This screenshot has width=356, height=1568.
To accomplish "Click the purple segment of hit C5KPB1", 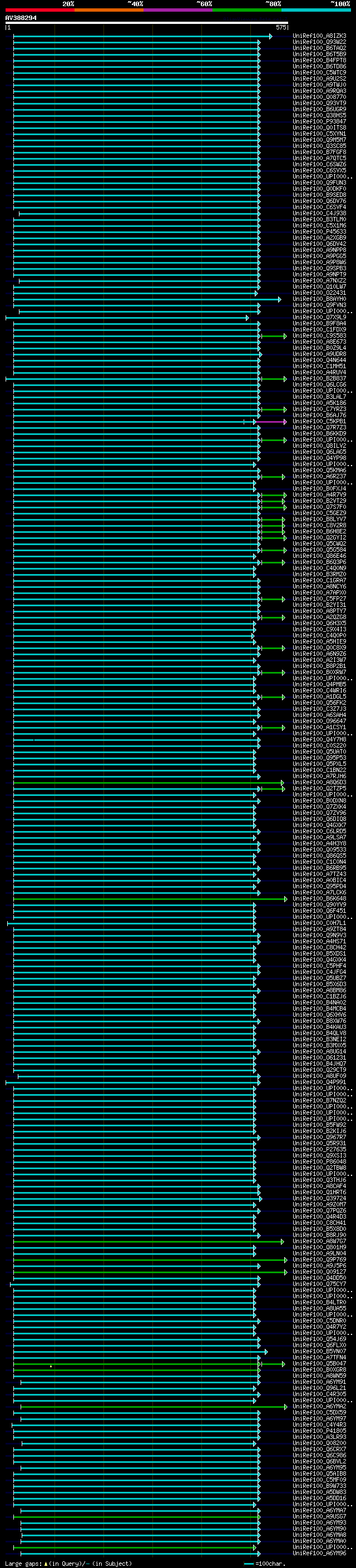I will click(x=271, y=421).
